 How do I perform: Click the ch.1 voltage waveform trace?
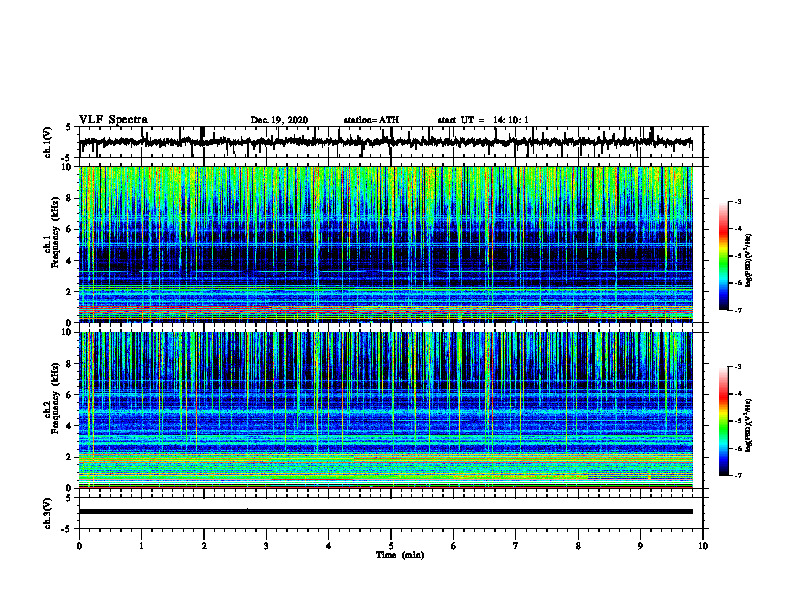(x=386, y=142)
